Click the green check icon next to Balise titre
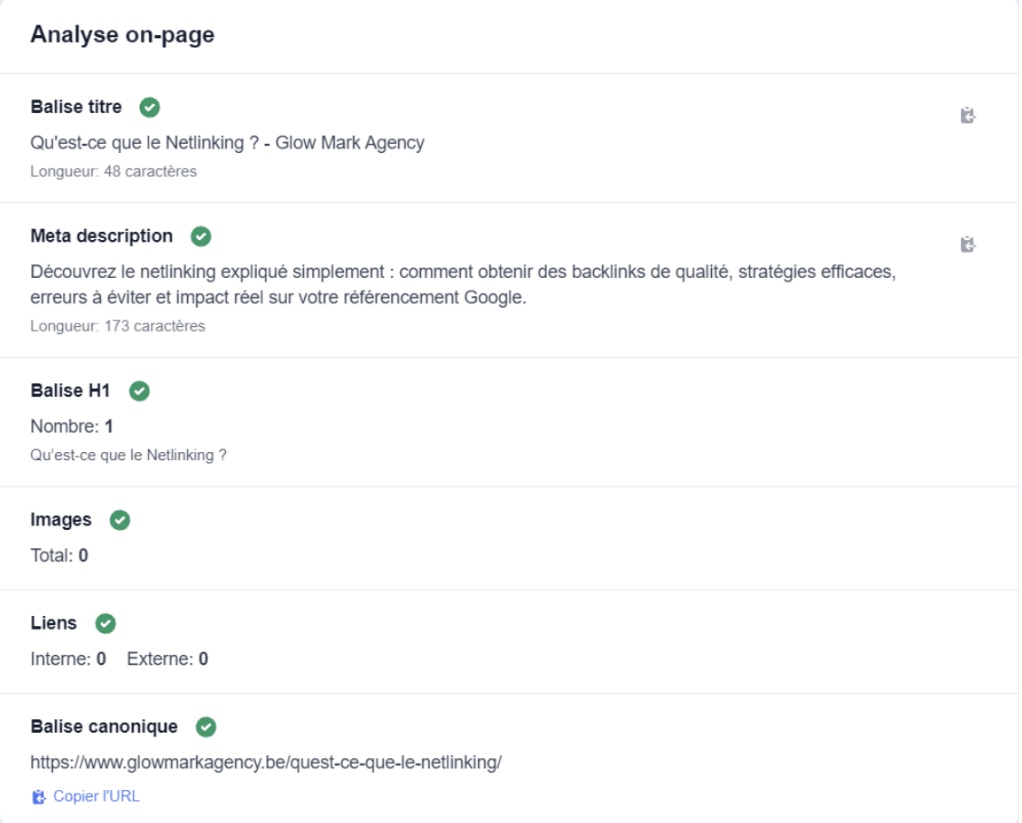This screenshot has height=823, width=1022. coord(149,107)
